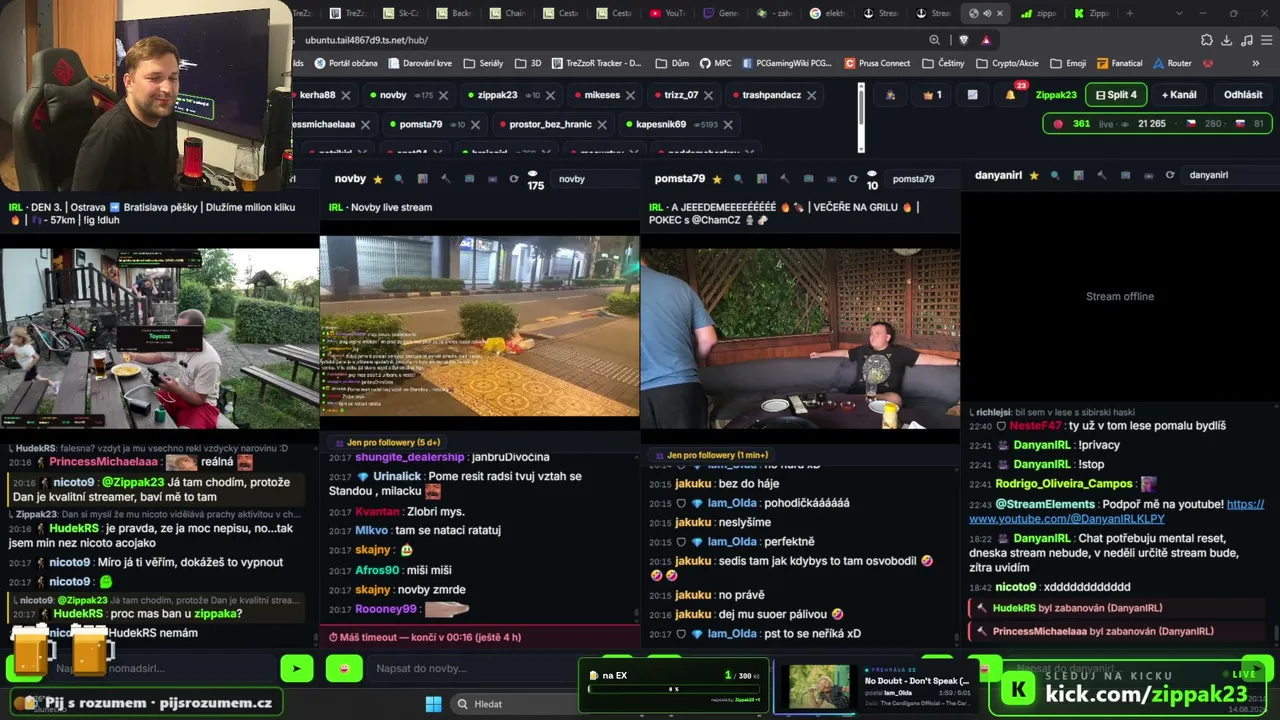Remove novby channel chip
Screen dimensions: 1280x720
tap(443, 95)
